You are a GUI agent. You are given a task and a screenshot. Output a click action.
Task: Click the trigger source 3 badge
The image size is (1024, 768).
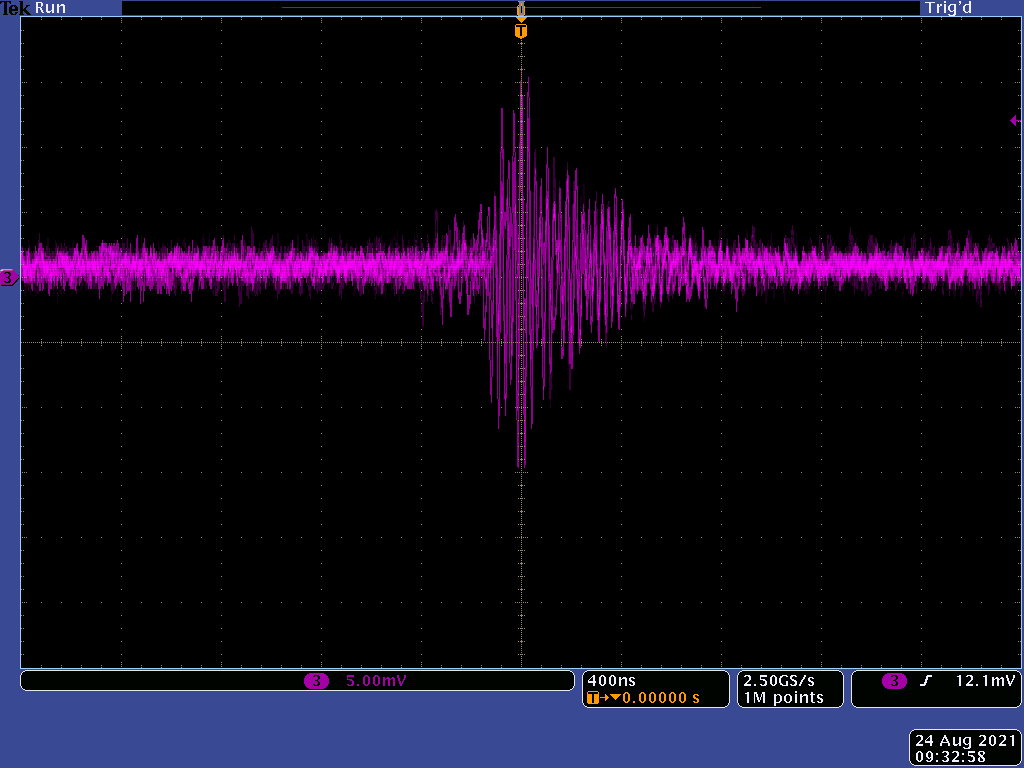(894, 681)
